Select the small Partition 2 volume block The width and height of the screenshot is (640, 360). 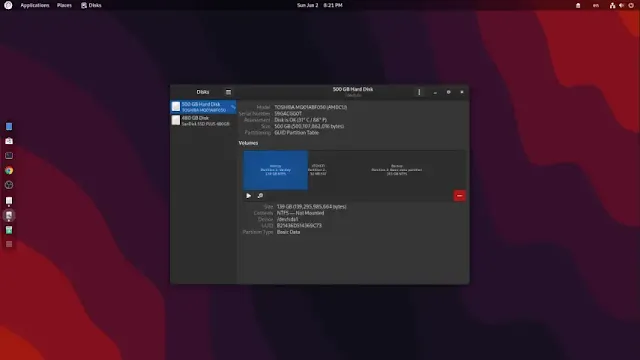click(x=318, y=170)
